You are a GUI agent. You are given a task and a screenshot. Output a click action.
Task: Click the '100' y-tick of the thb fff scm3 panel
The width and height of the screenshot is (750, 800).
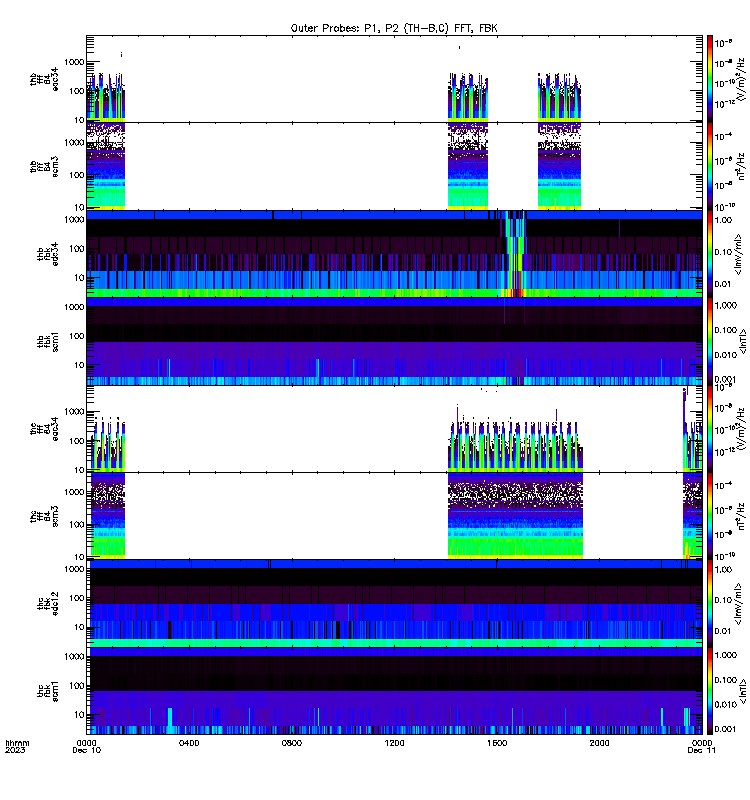pos(77,175)
